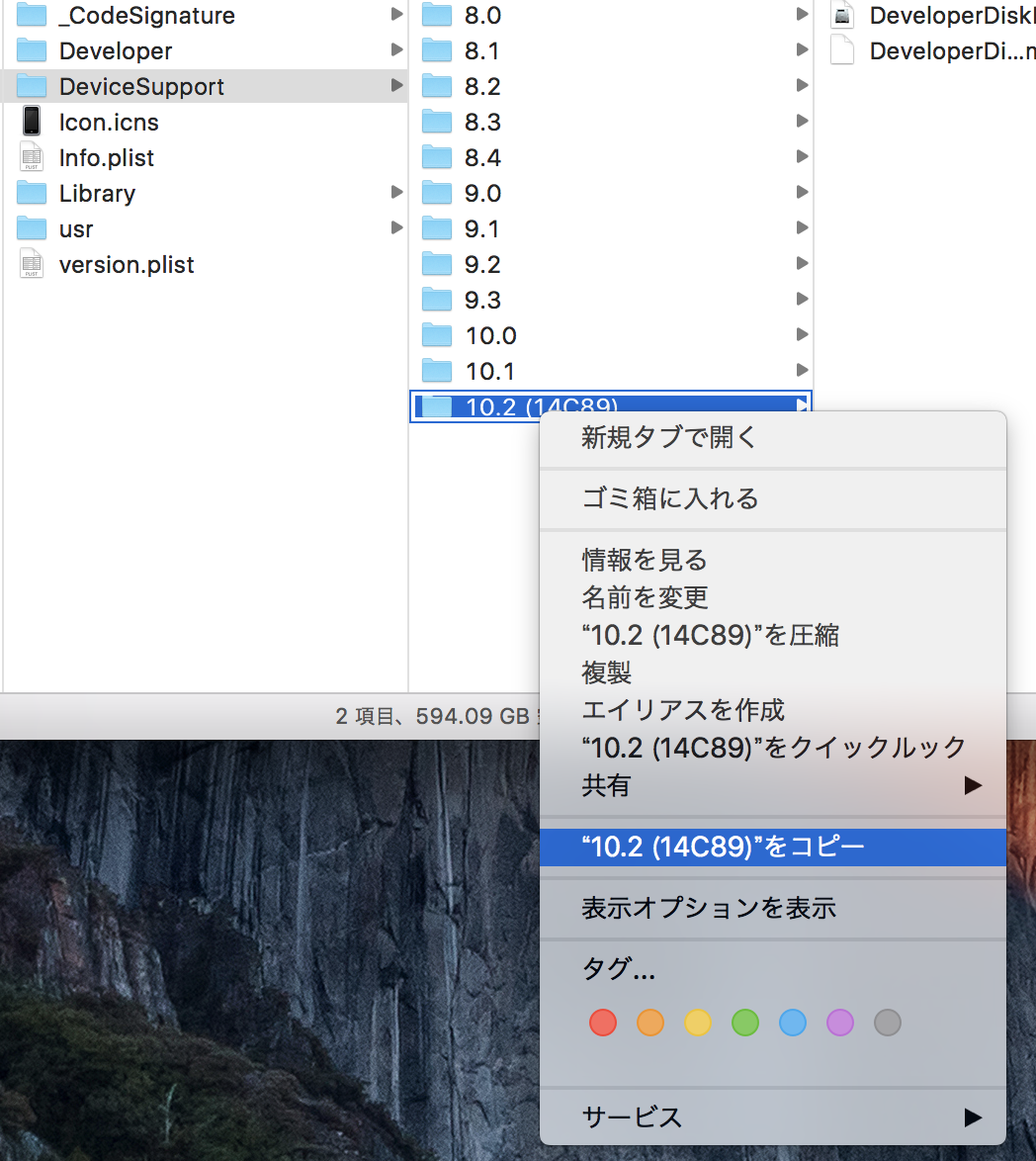Click 新規タブで開く menu entry
The height and width of the screenshot is (1161, 1036).
pyautogui.click(x=668, y=437)
